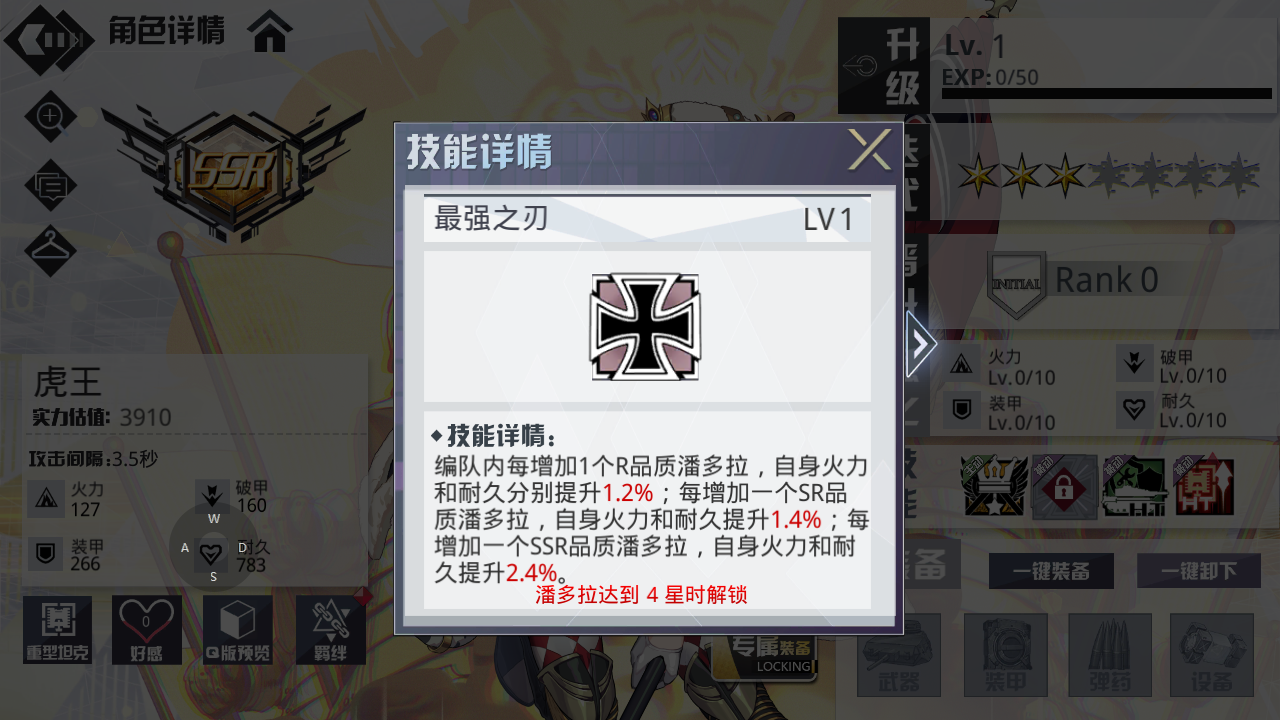
Task: Select the 重型坦克 heavy tank icon
Action: pos(57,630)
